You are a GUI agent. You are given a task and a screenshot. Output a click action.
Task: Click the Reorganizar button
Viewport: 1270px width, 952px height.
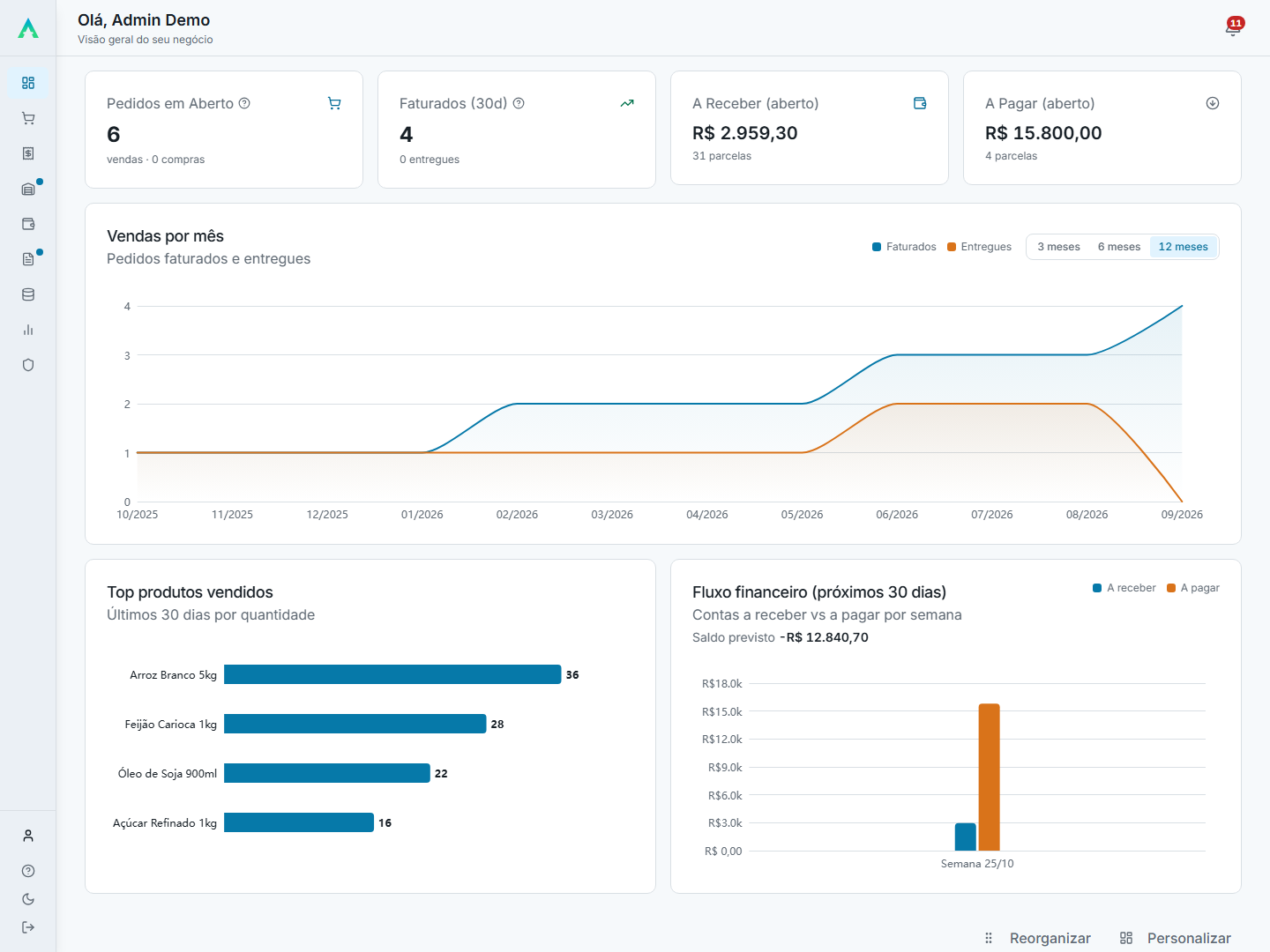(x=1037, y=938)
